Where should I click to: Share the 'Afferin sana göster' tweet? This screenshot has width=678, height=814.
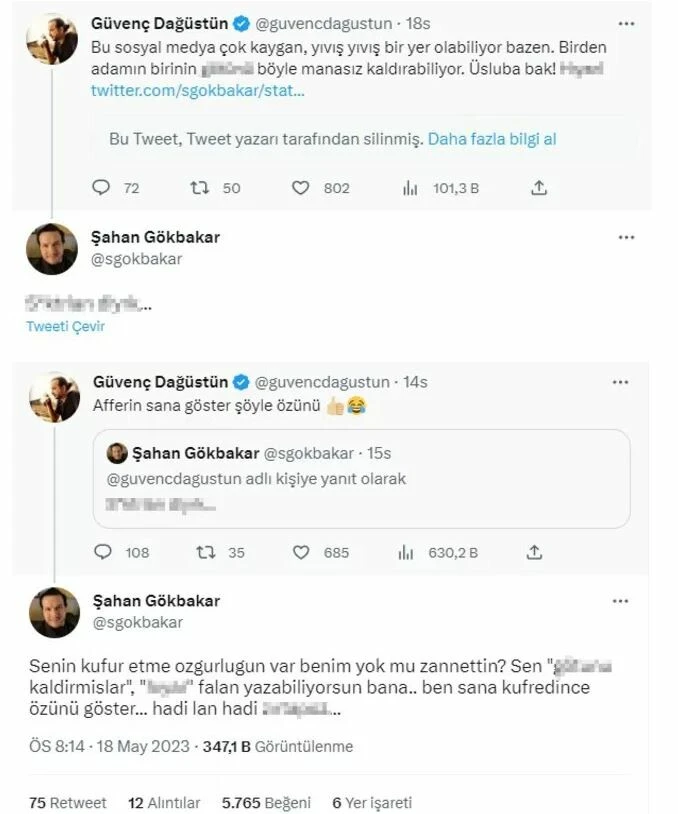coord(533,552)
